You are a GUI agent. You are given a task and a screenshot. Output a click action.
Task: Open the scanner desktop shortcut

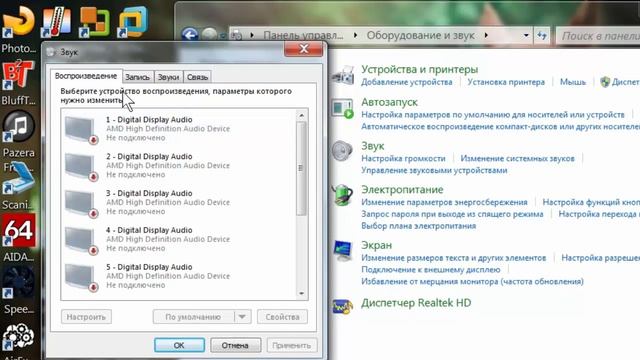(x=18, y=178)
